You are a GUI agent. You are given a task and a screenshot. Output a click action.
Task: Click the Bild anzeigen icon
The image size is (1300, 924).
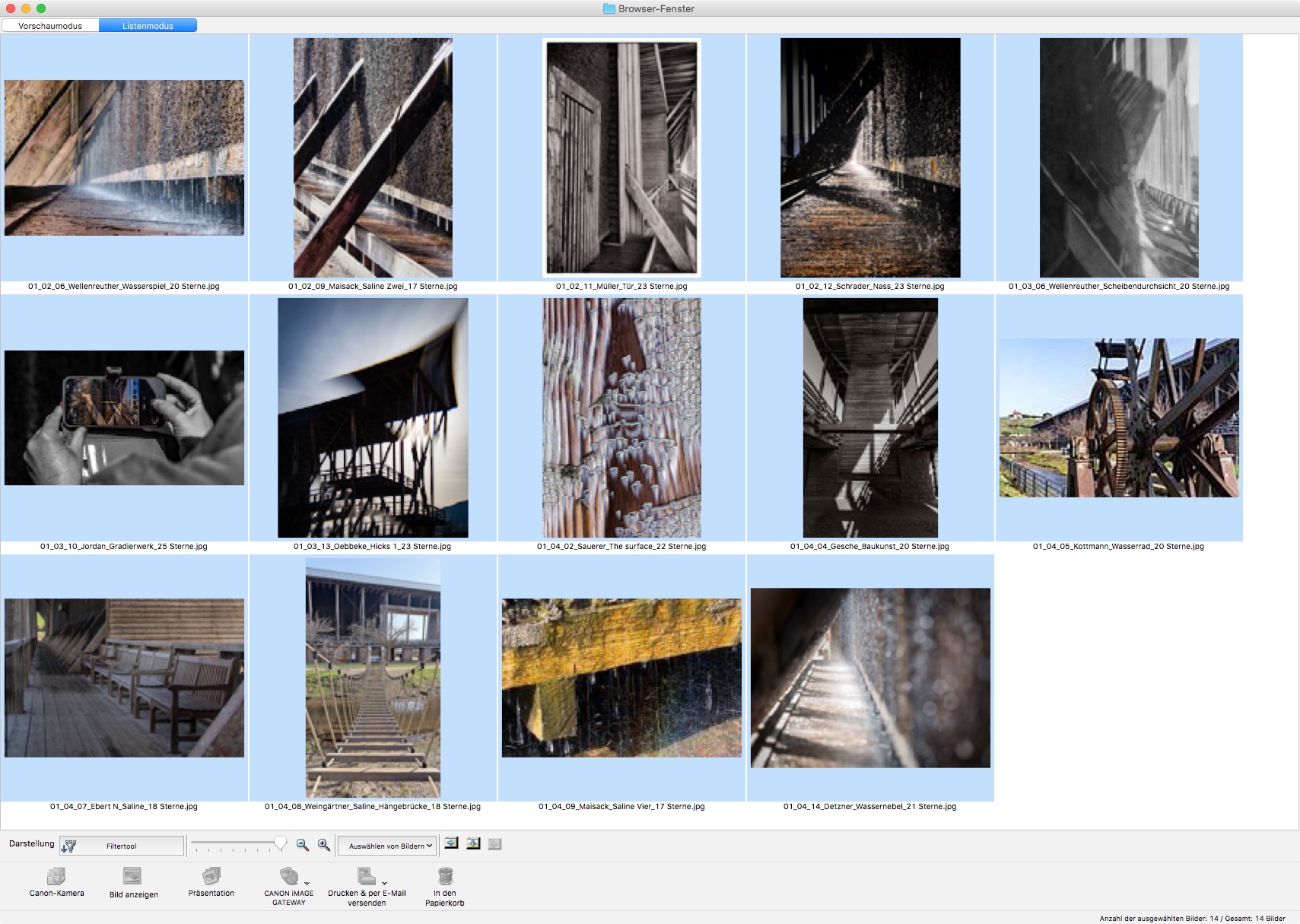132,877
